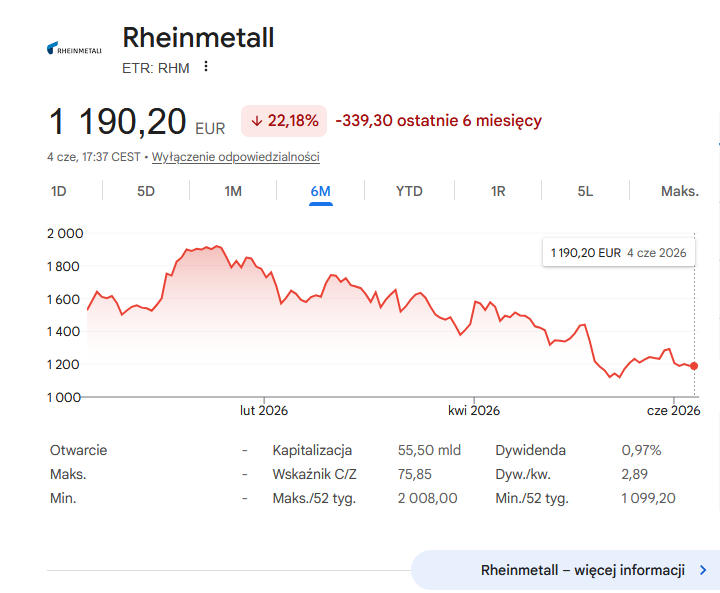720x593 pixels.
Task: Open the Maks. full history range
Action: [x=680, y=191]
